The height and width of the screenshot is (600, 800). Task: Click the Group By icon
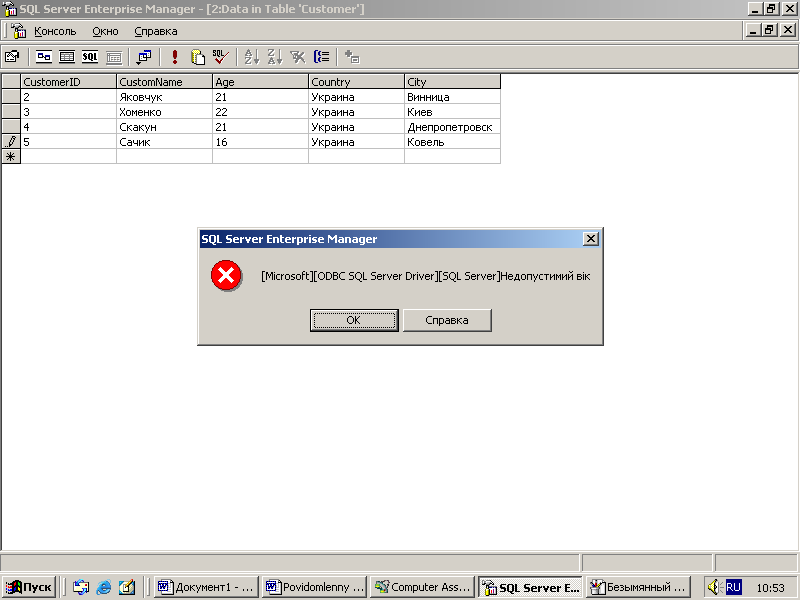click(x=321, y=57)
